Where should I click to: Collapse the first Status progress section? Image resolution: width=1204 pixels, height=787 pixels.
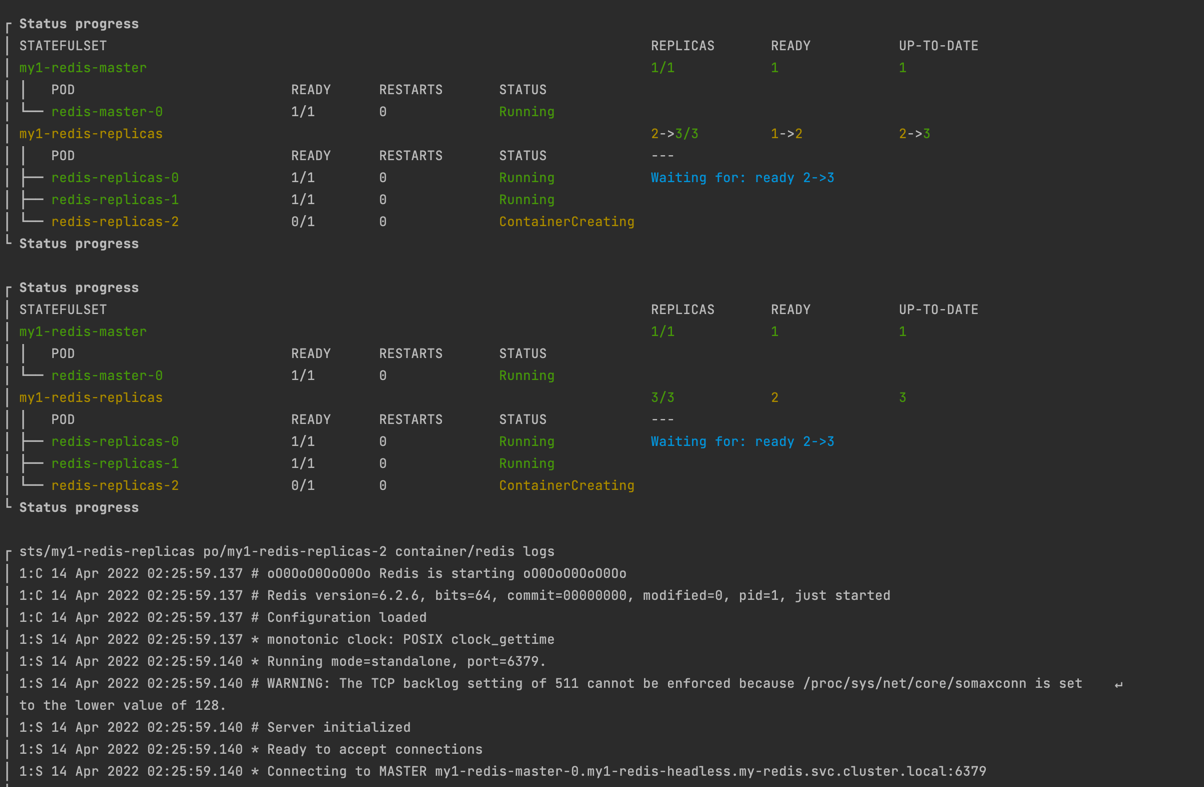(80, 23)
